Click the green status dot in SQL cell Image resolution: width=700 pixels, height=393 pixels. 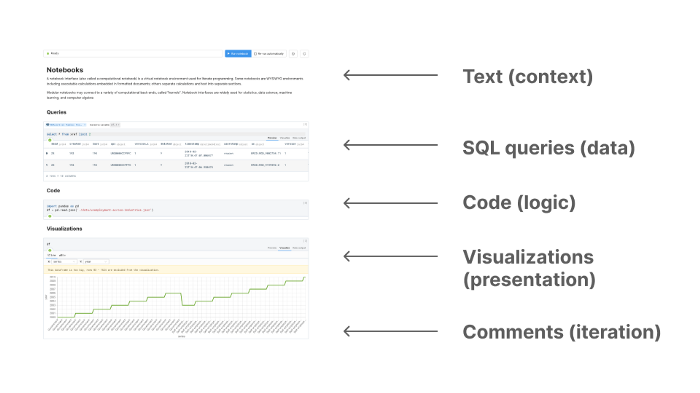[50, 140]
